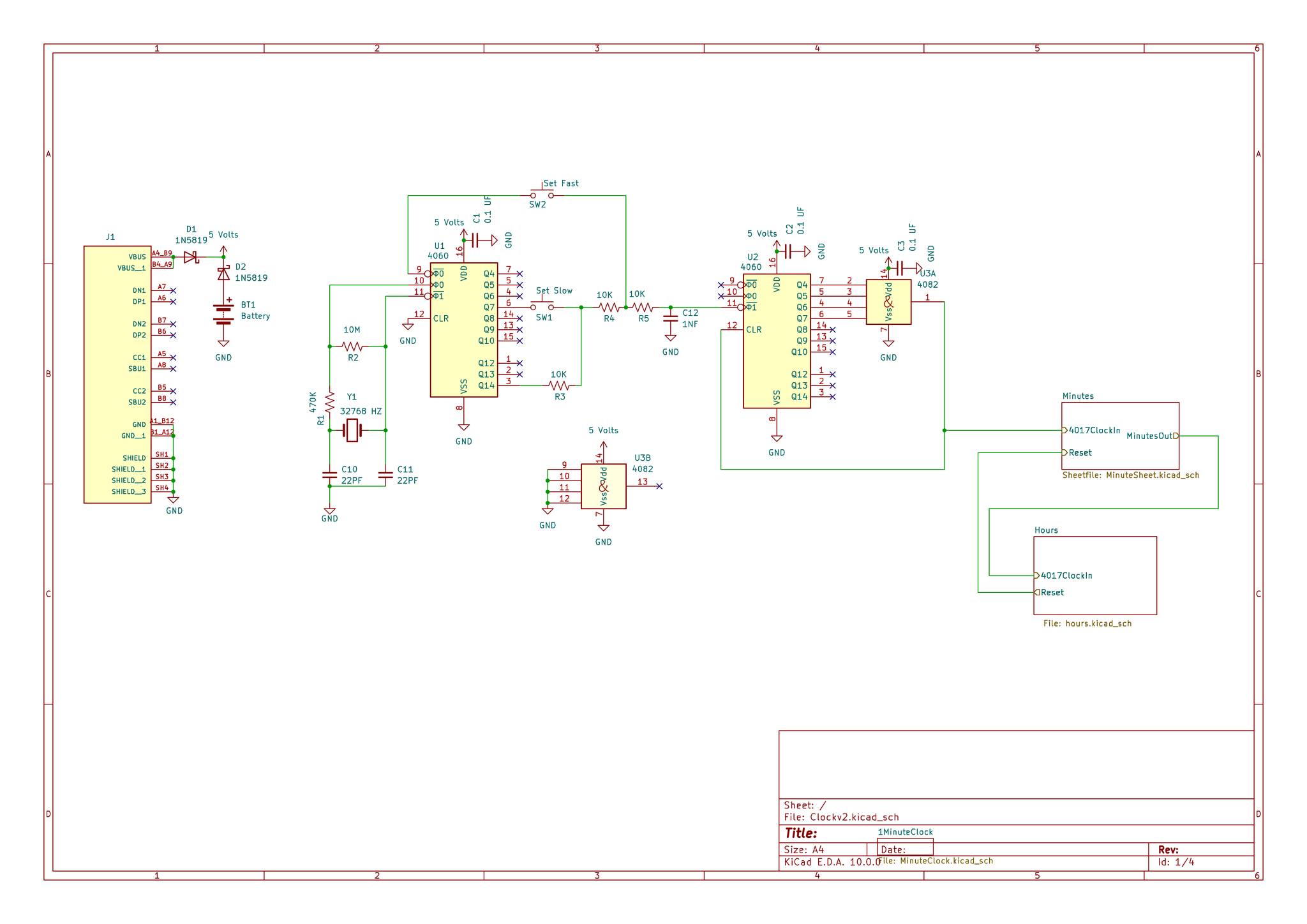Click the 'Rev:' field in title block
This screenshot has height=924, width=1307.
pos(1168,850)
